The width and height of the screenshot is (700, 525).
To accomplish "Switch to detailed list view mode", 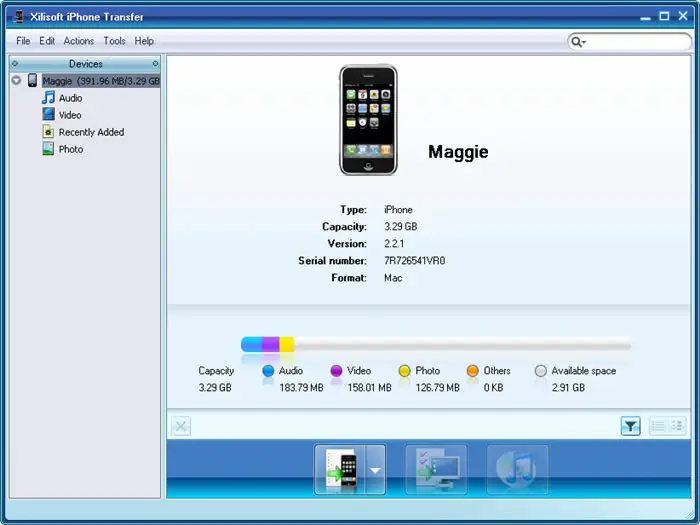I will click(x=677, y=426).
